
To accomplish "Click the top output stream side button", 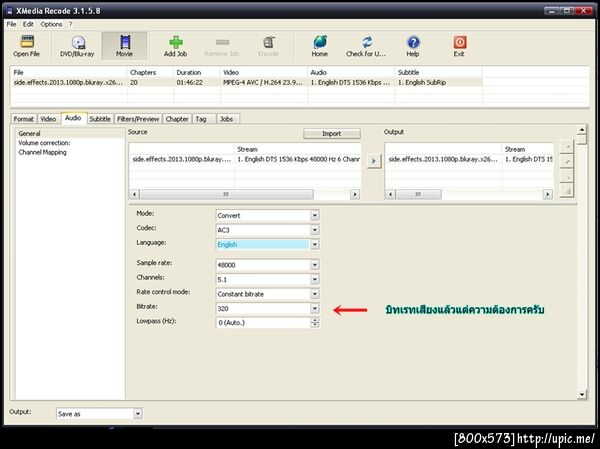I will 567,147.
